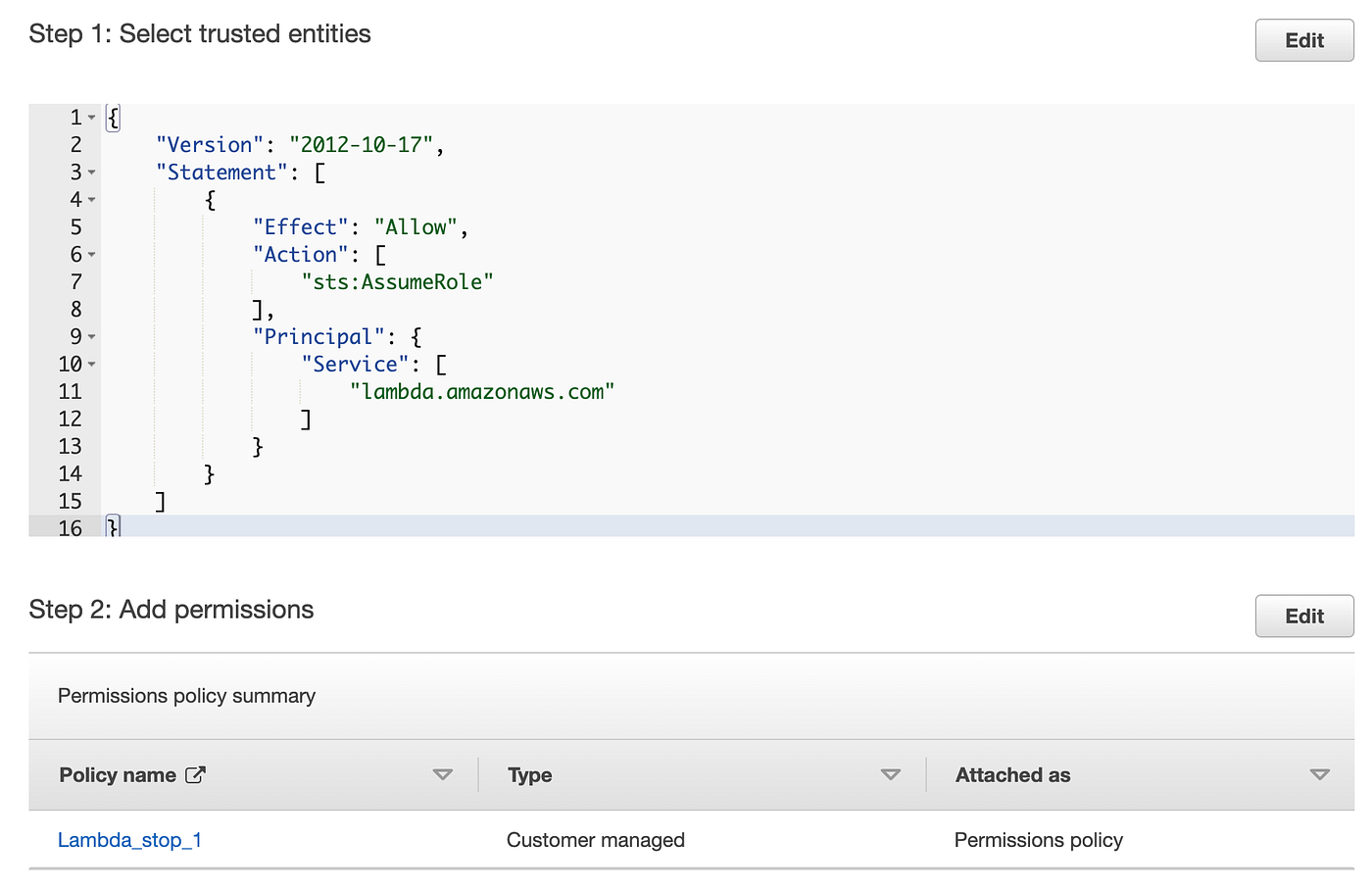Click line number 16 in the gutter

point(70,528)
